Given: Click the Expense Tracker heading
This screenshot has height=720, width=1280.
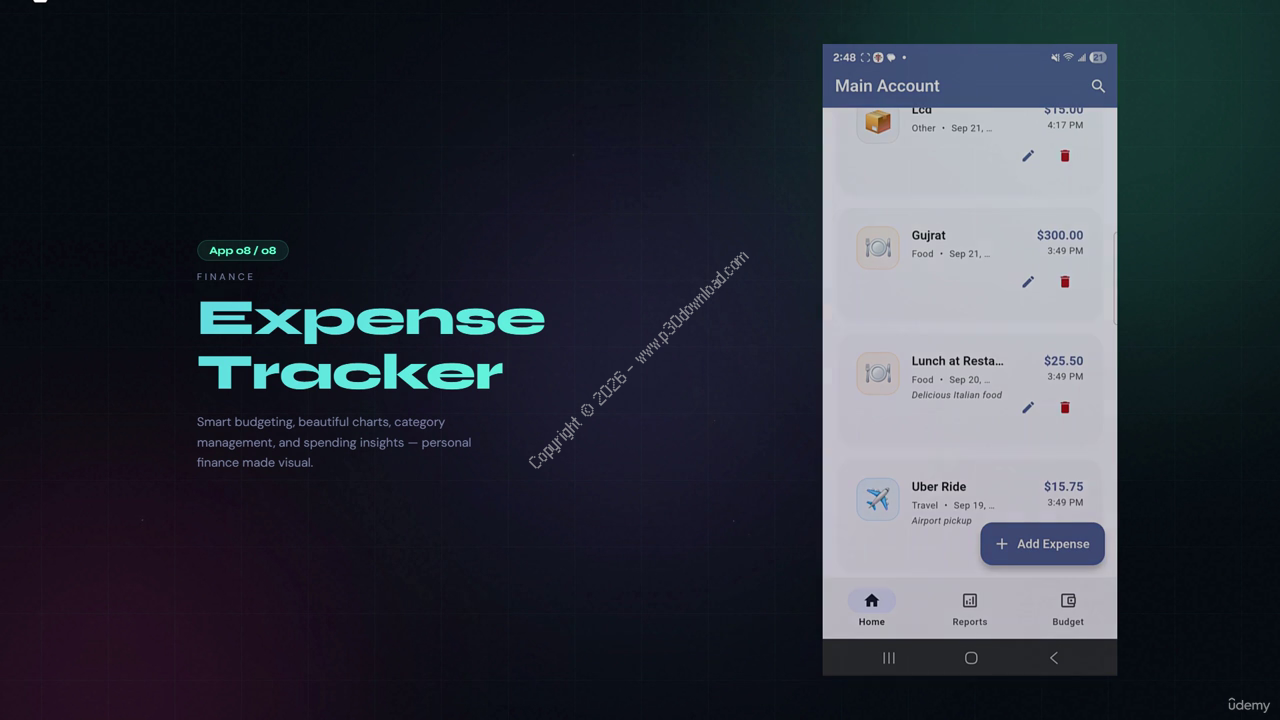Looking at the screenshot, I should click(371, 346).
